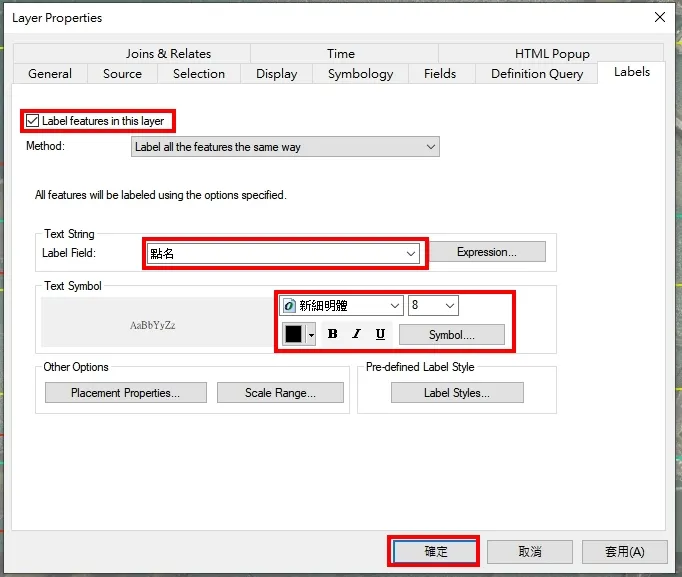Toggle Bold text formatting
Screen dimensions: 682x577
[x=333, y=334]
